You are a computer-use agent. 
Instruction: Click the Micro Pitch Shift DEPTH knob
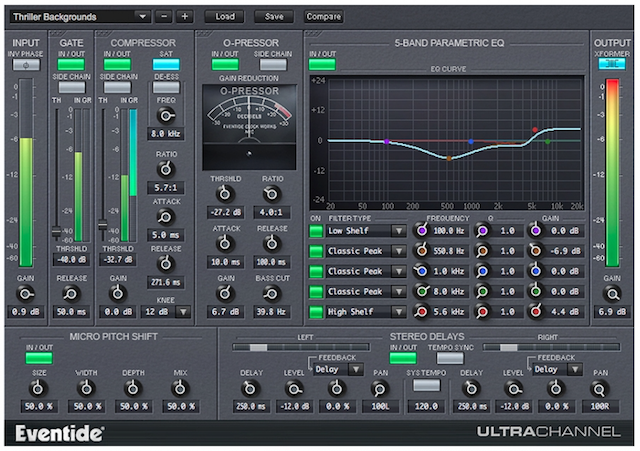coord(133,389)
